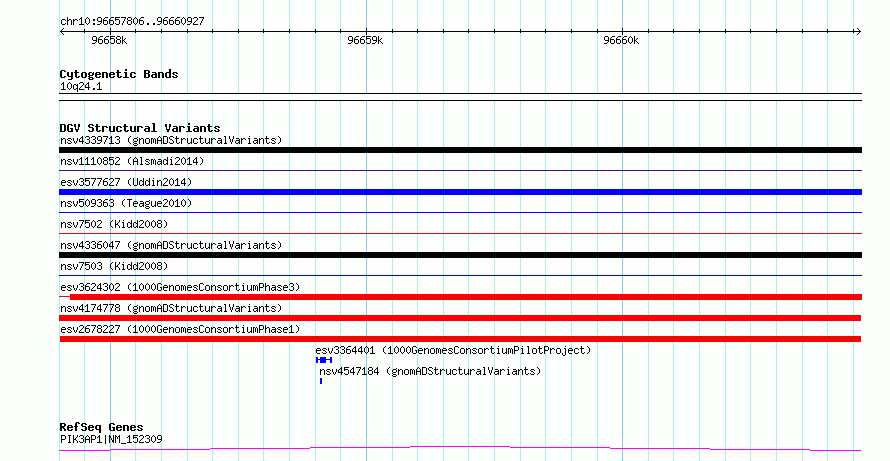Click the thick black bar under nsv4339713
The width and height of the screenshot is (890, 461).
[x=460, y=150]
